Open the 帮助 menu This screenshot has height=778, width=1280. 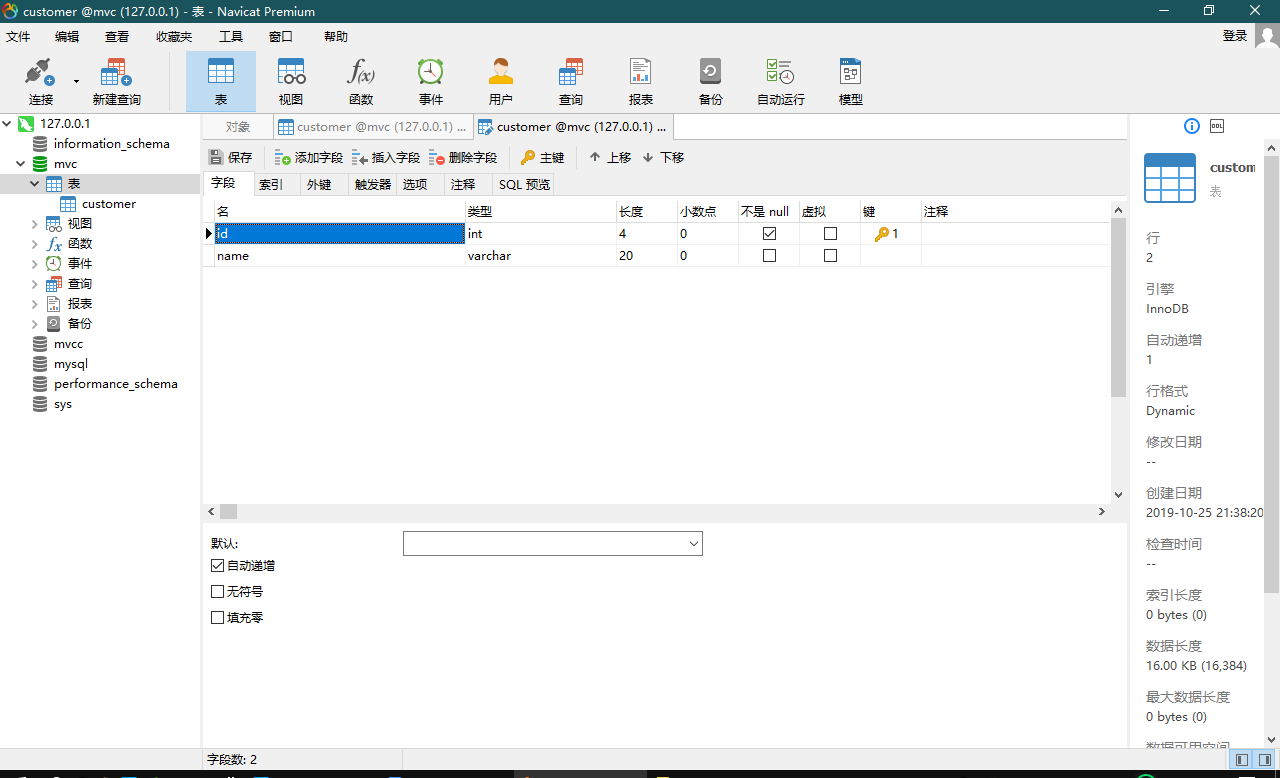tap(336, 37)
